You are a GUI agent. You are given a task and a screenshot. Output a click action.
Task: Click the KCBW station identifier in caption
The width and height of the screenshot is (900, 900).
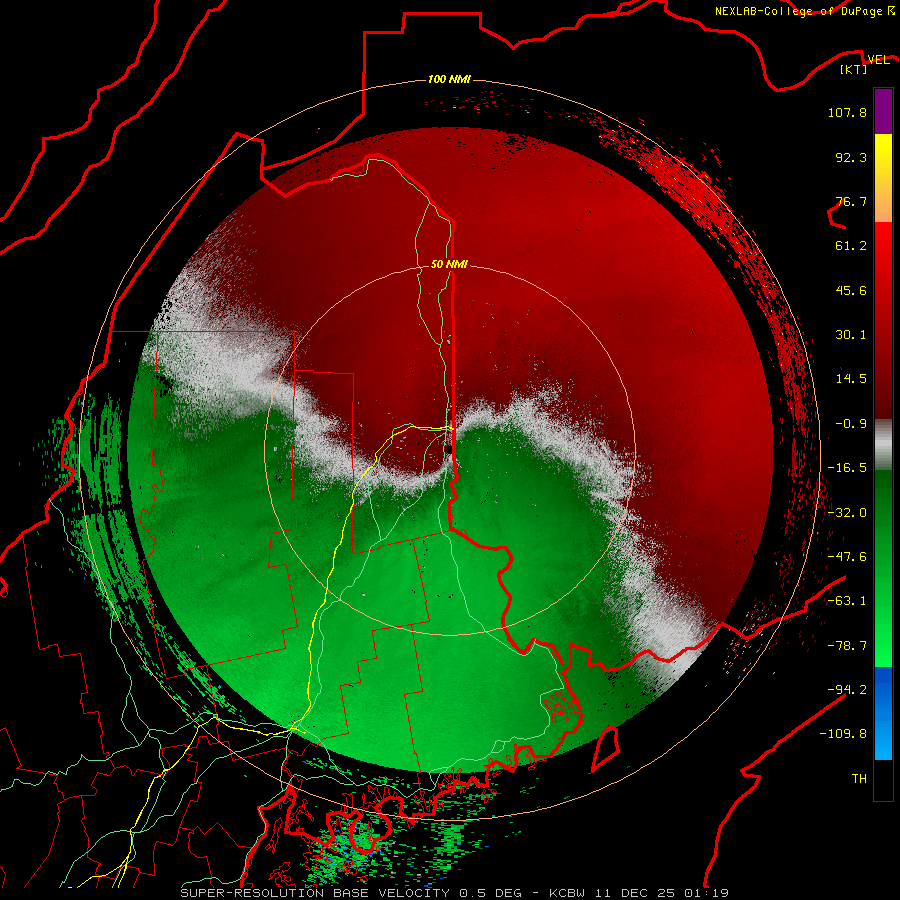567,893
